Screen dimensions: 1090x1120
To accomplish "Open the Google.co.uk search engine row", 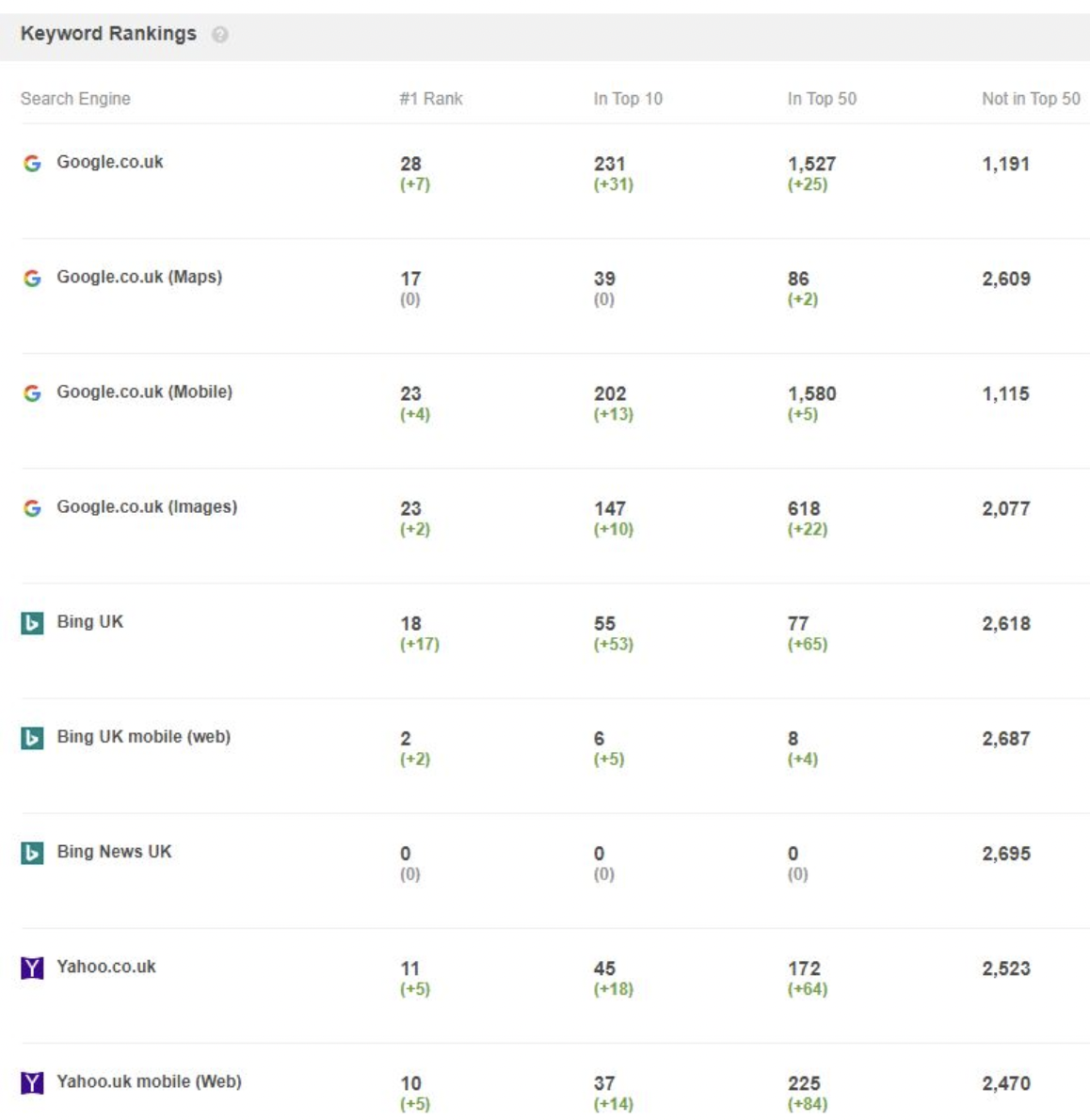I will tap(109, 162).
